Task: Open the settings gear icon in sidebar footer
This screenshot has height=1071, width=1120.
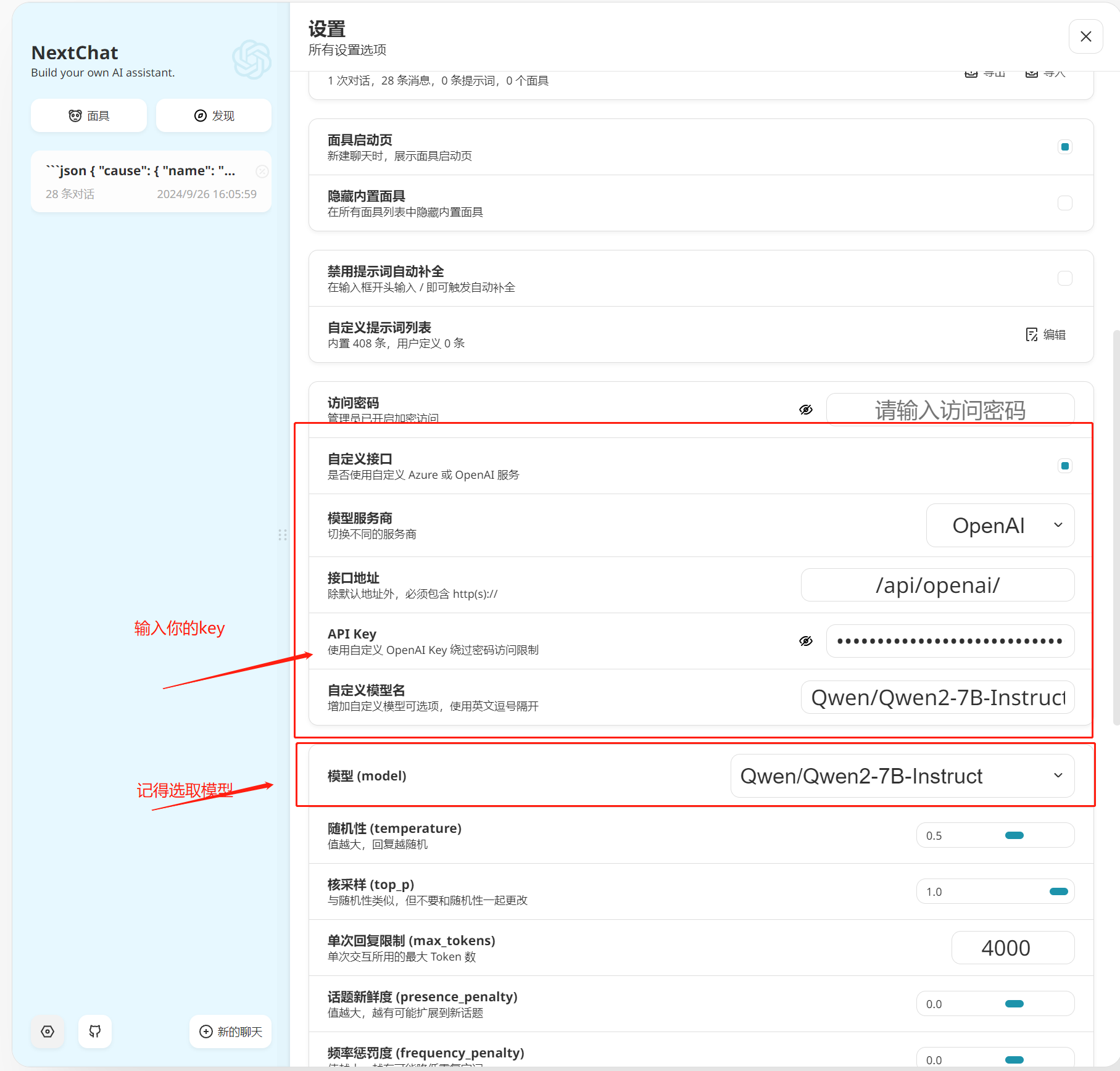Action: [48, 1032]
